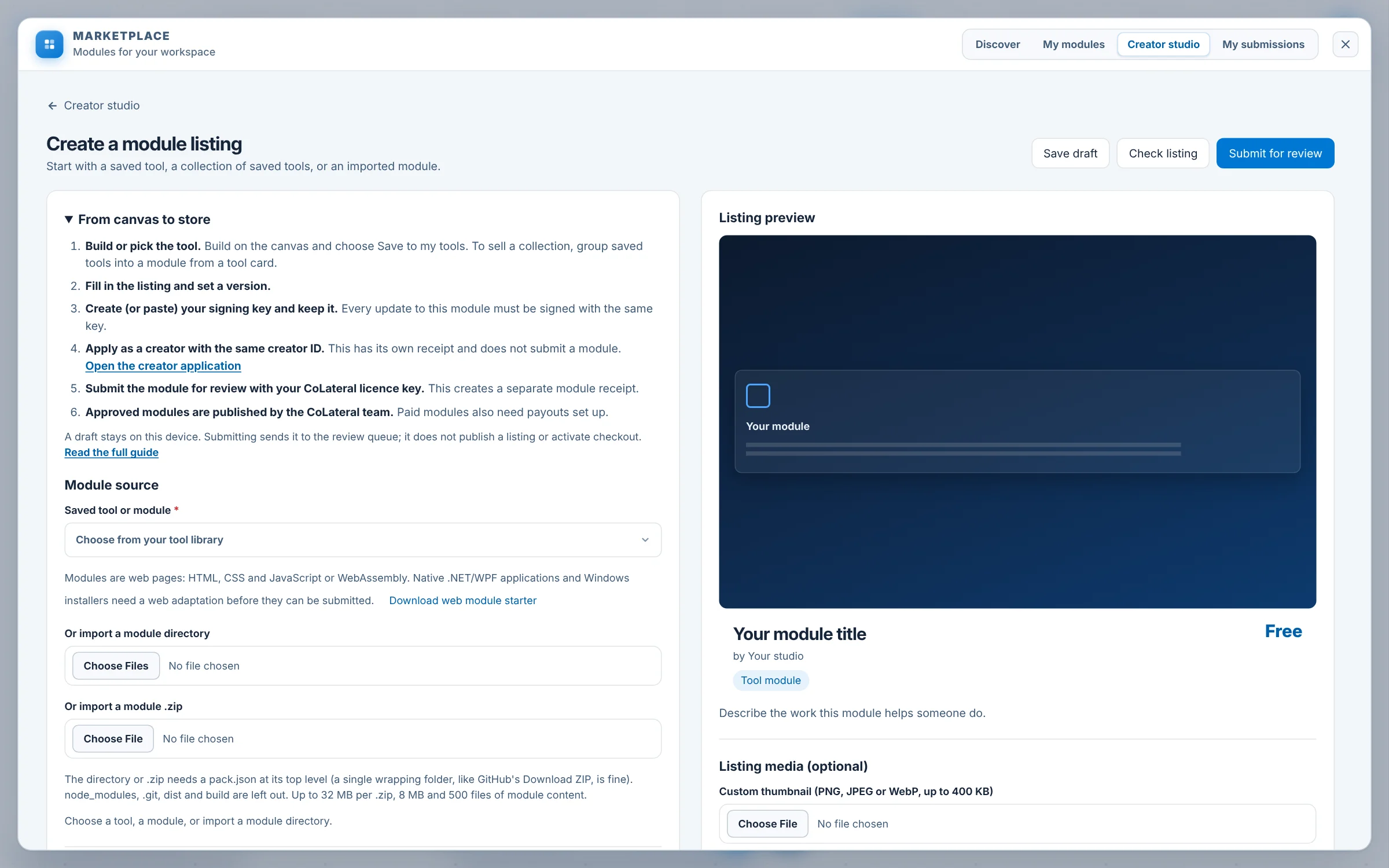
Task: Open the Saved tool or module dropdown
Action: click(363, 539)
